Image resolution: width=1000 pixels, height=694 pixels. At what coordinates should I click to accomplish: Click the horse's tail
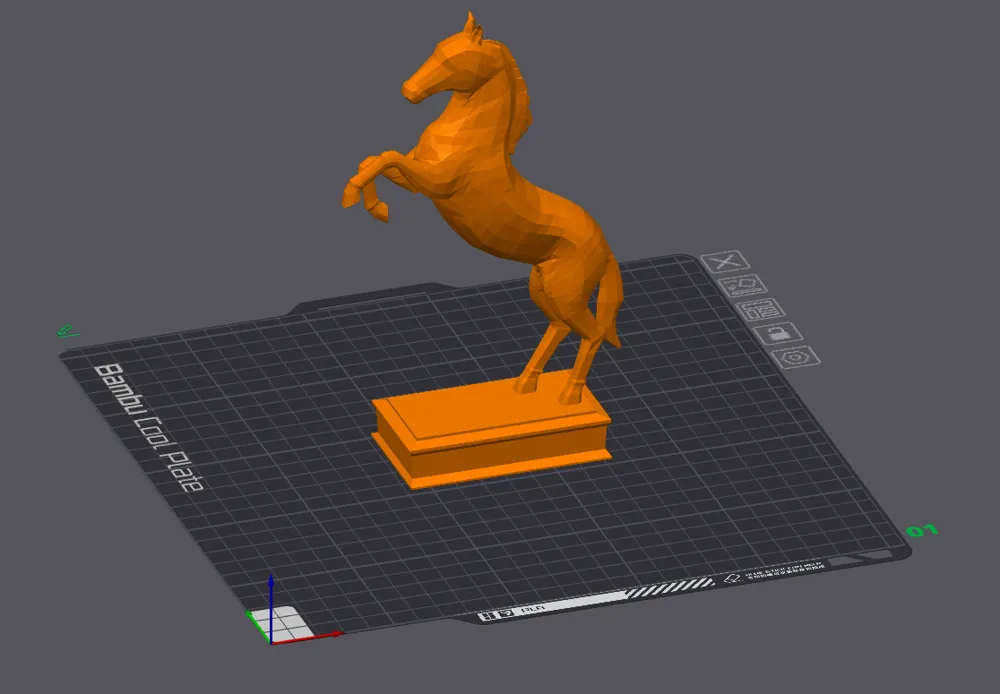point(609,300)
